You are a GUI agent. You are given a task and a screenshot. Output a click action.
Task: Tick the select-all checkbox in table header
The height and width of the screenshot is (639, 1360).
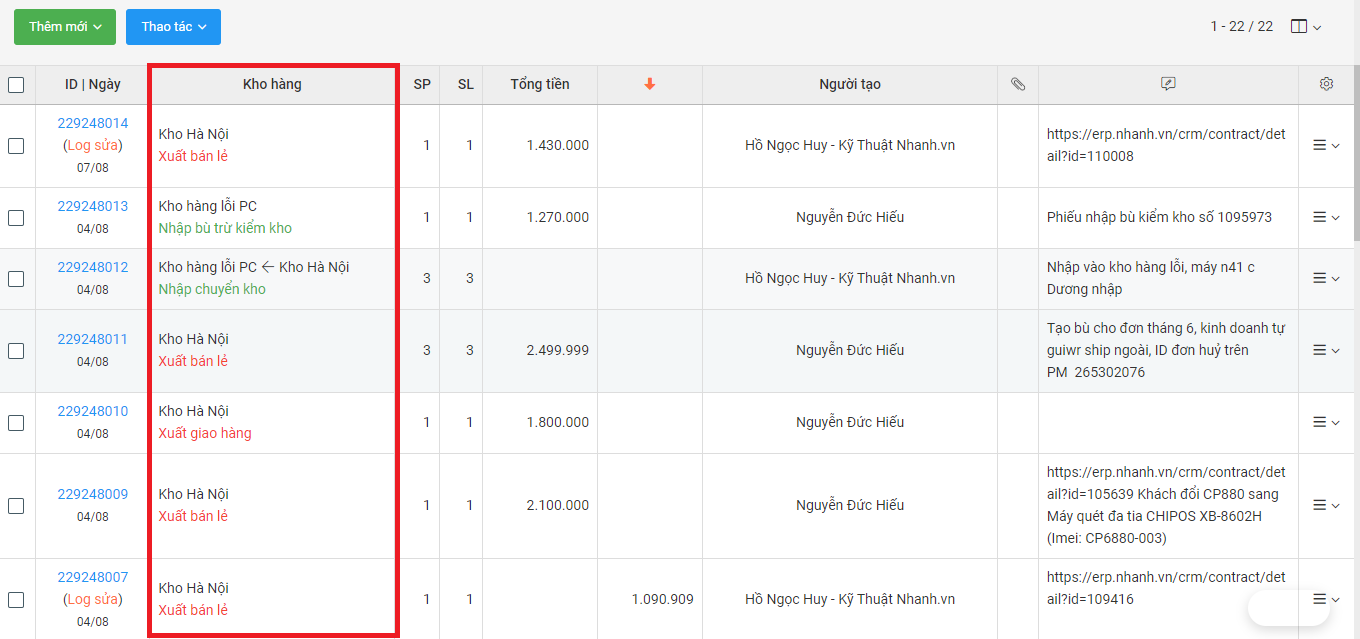click(x=16, y=85)
